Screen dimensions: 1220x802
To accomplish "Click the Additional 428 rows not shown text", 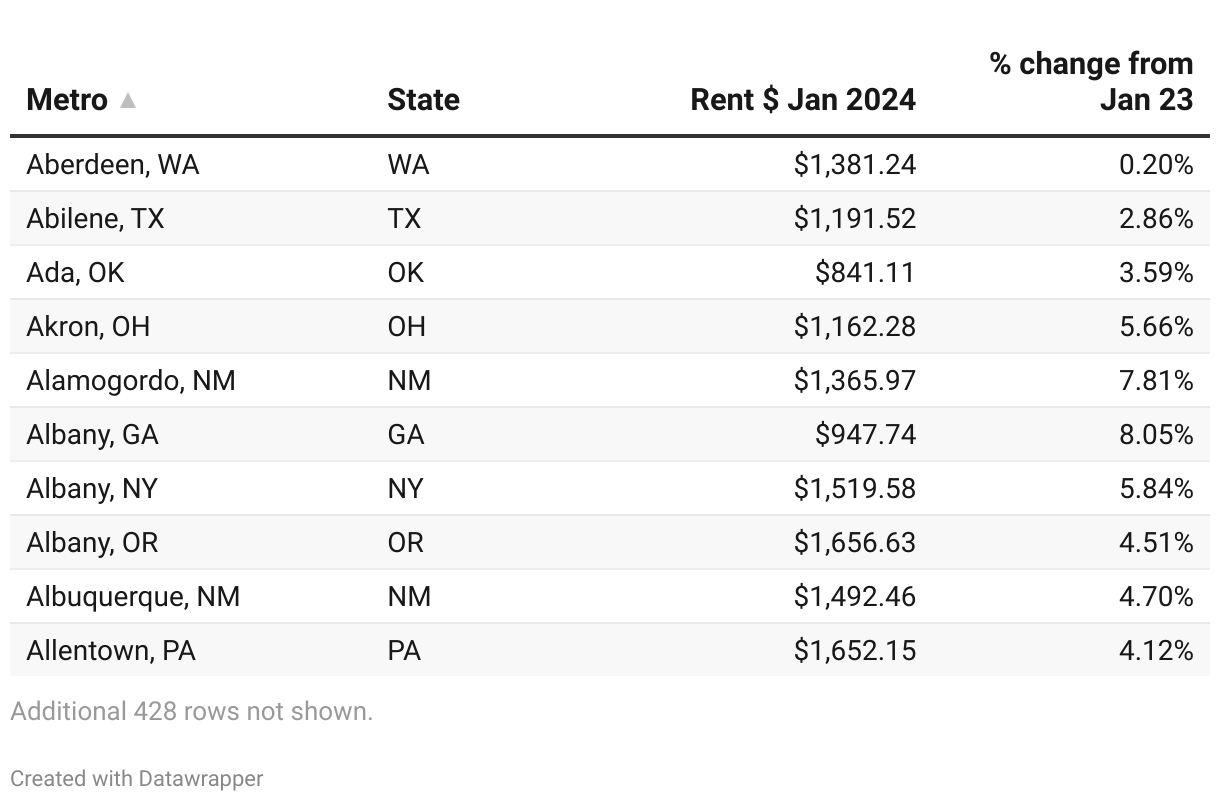I will pos(191,711).
